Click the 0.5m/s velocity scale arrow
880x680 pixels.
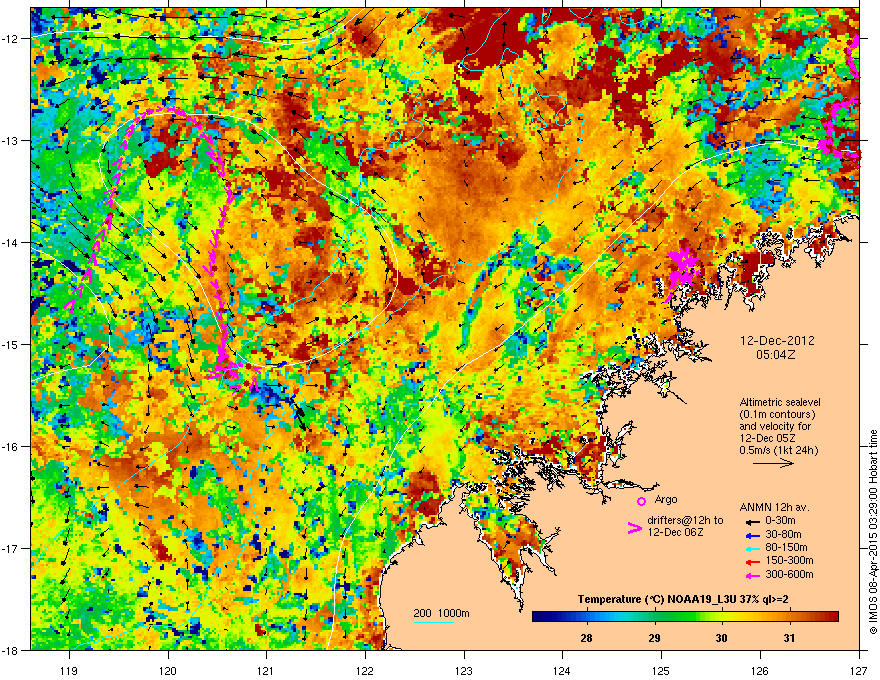point(773,463)
